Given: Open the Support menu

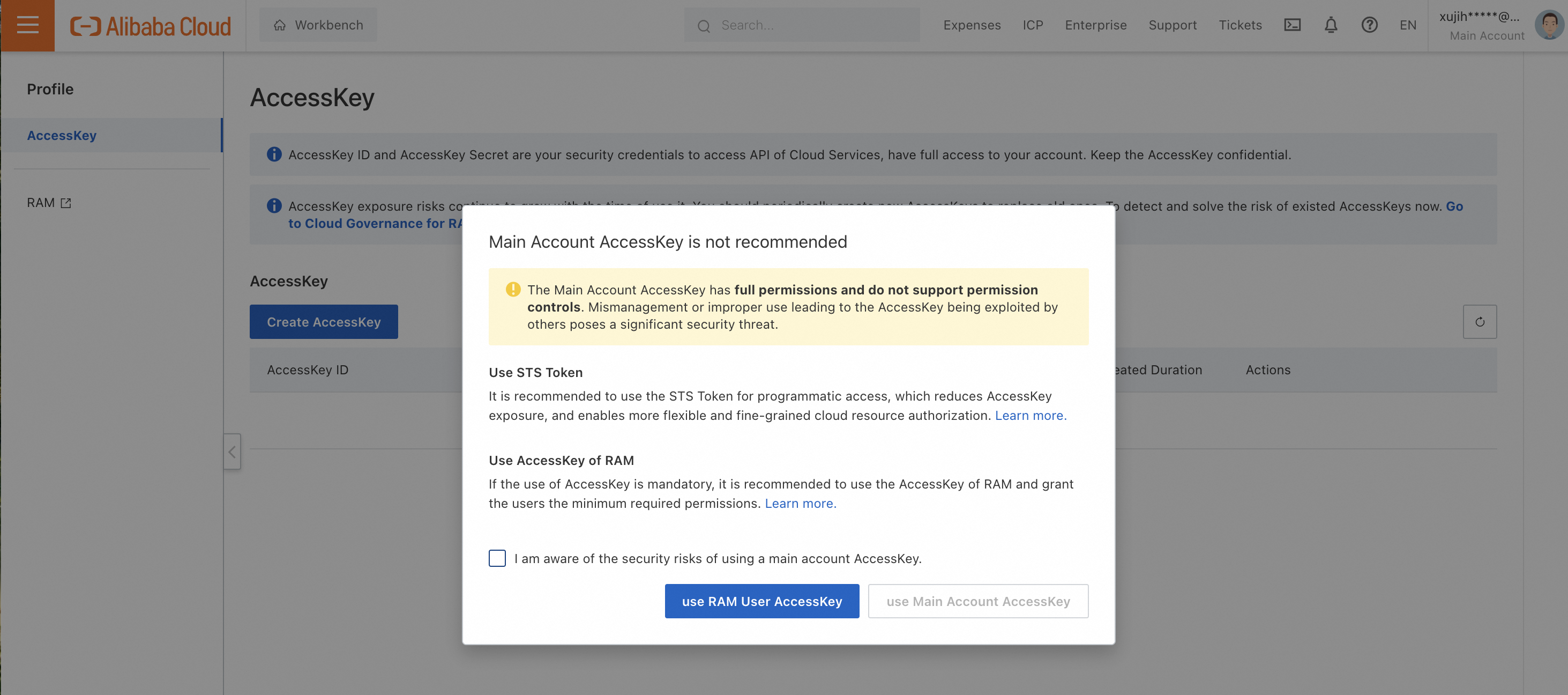Looking at the screenshot, I should tap(1173, 25).
